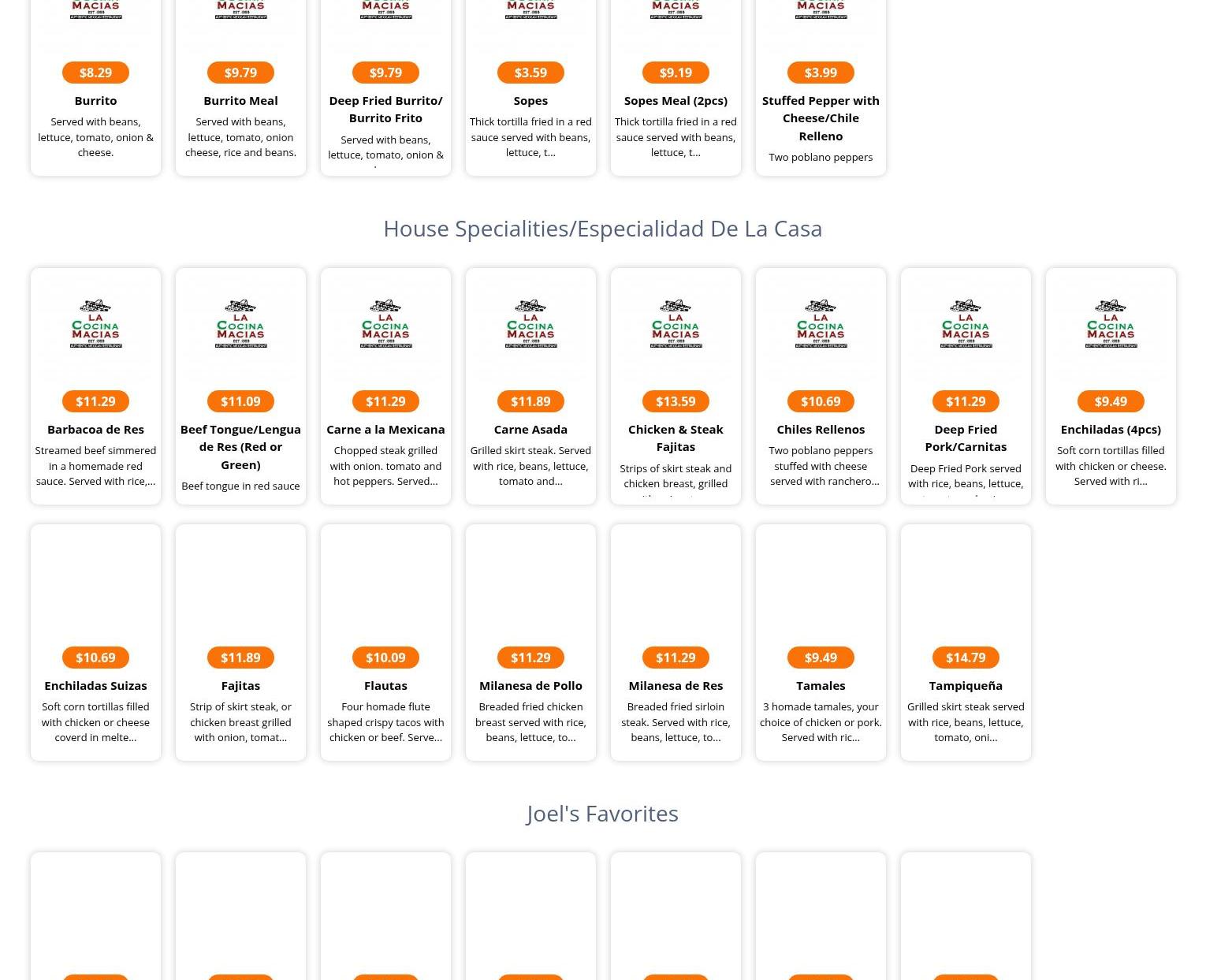
Task: Click the Fajitas item title
Action: pos(240,686)
